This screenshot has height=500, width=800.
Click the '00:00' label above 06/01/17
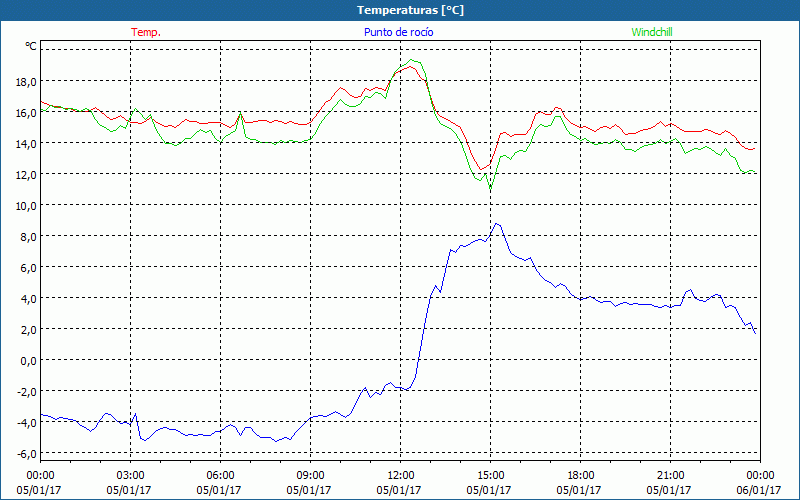click(761, 475)
